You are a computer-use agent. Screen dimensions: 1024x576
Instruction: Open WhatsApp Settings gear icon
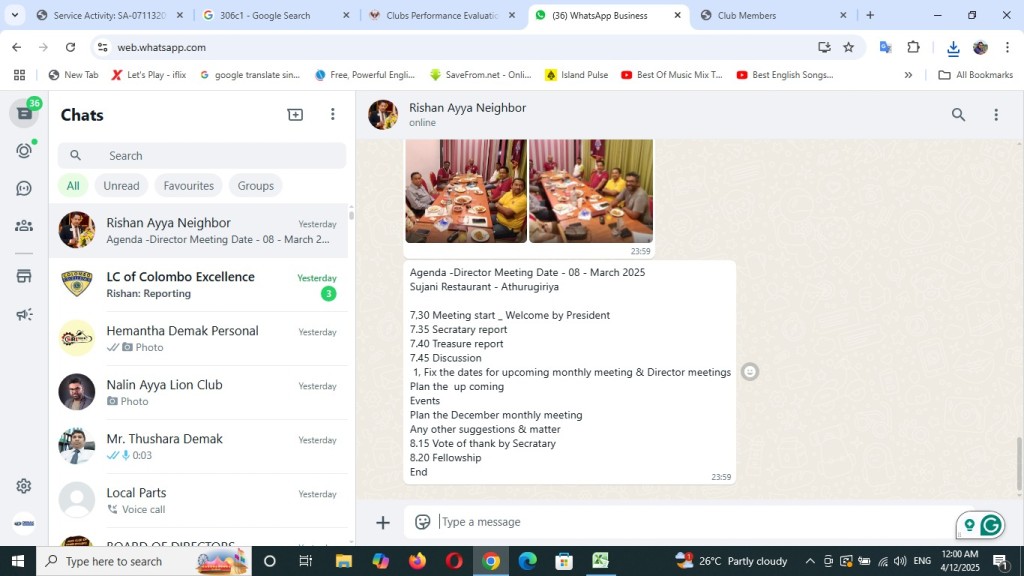point(24,486)
